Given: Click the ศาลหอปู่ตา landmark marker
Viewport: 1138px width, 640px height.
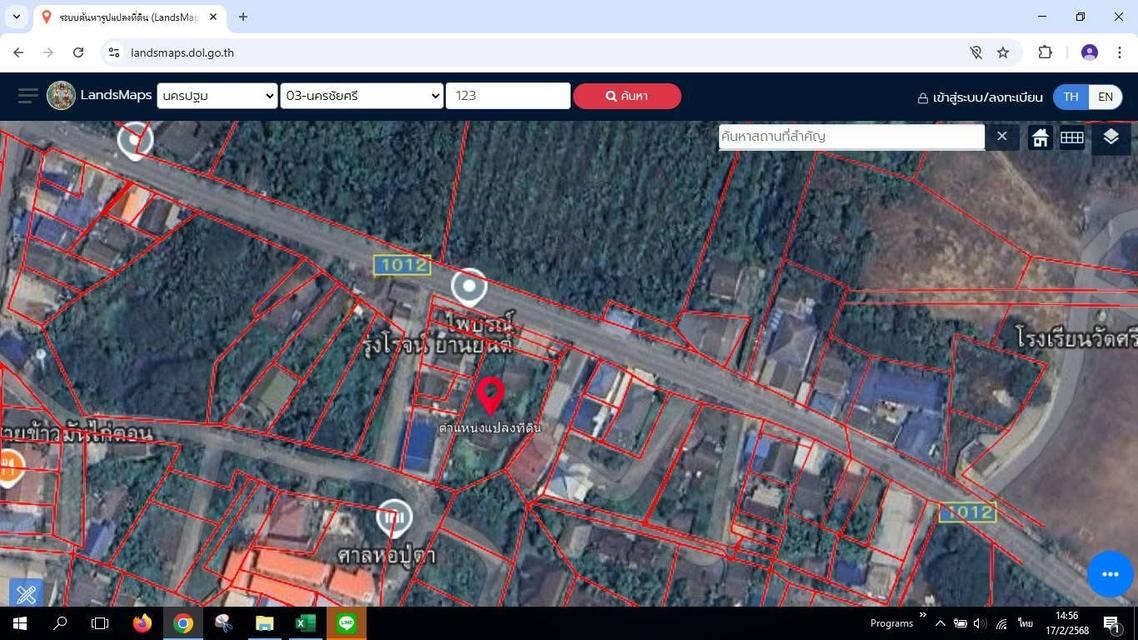Looking at the screenshot, I should (394, 518).
